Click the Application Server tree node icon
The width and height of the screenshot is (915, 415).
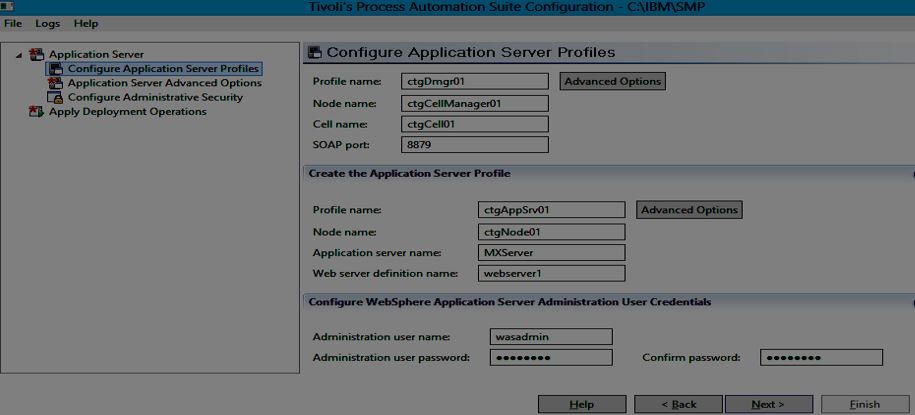36,54
